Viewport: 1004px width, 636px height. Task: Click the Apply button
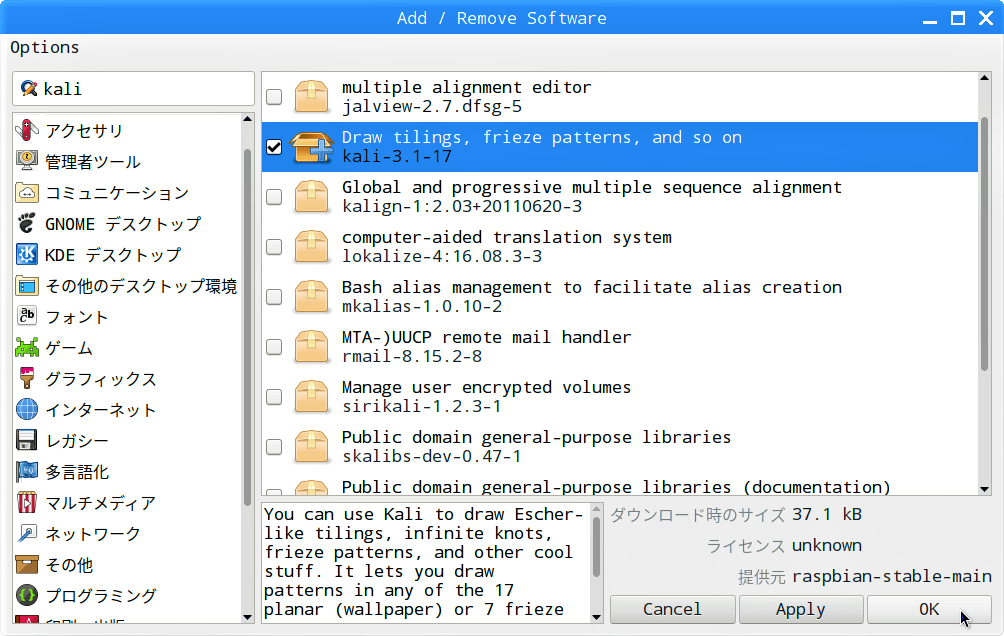tap(800, 609)
